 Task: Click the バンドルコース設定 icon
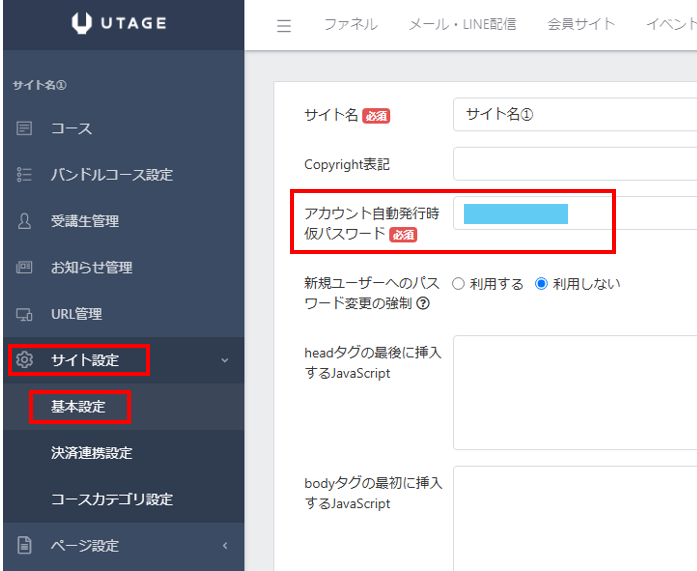pos(25,175)
